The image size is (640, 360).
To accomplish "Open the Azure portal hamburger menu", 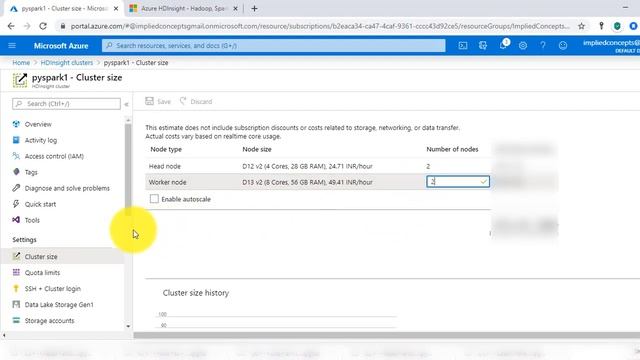I will (12, 45).
